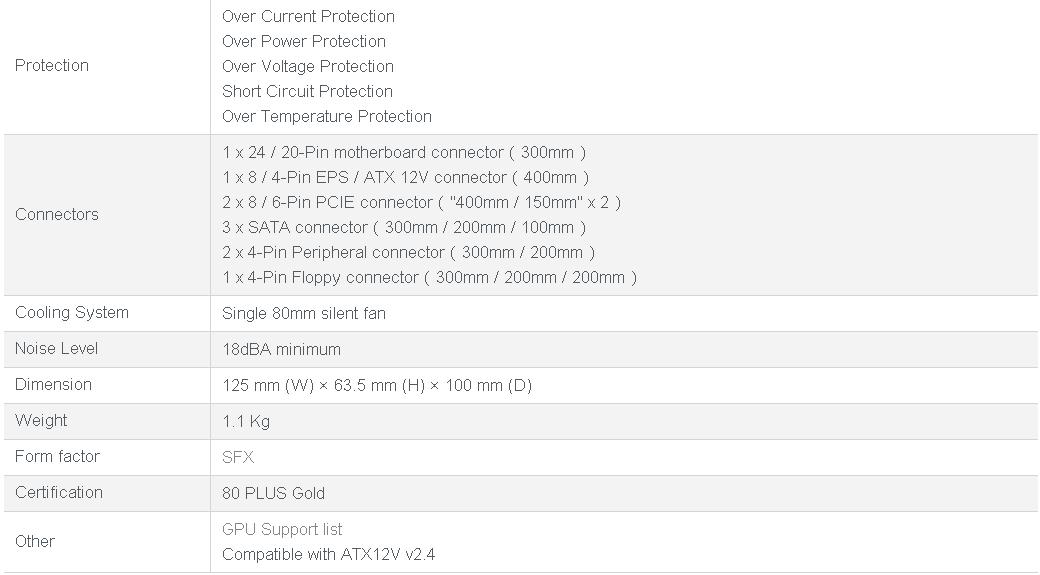Open the GPU Support list link
This screenshot has height=575, width=1040.
(282, 529)
